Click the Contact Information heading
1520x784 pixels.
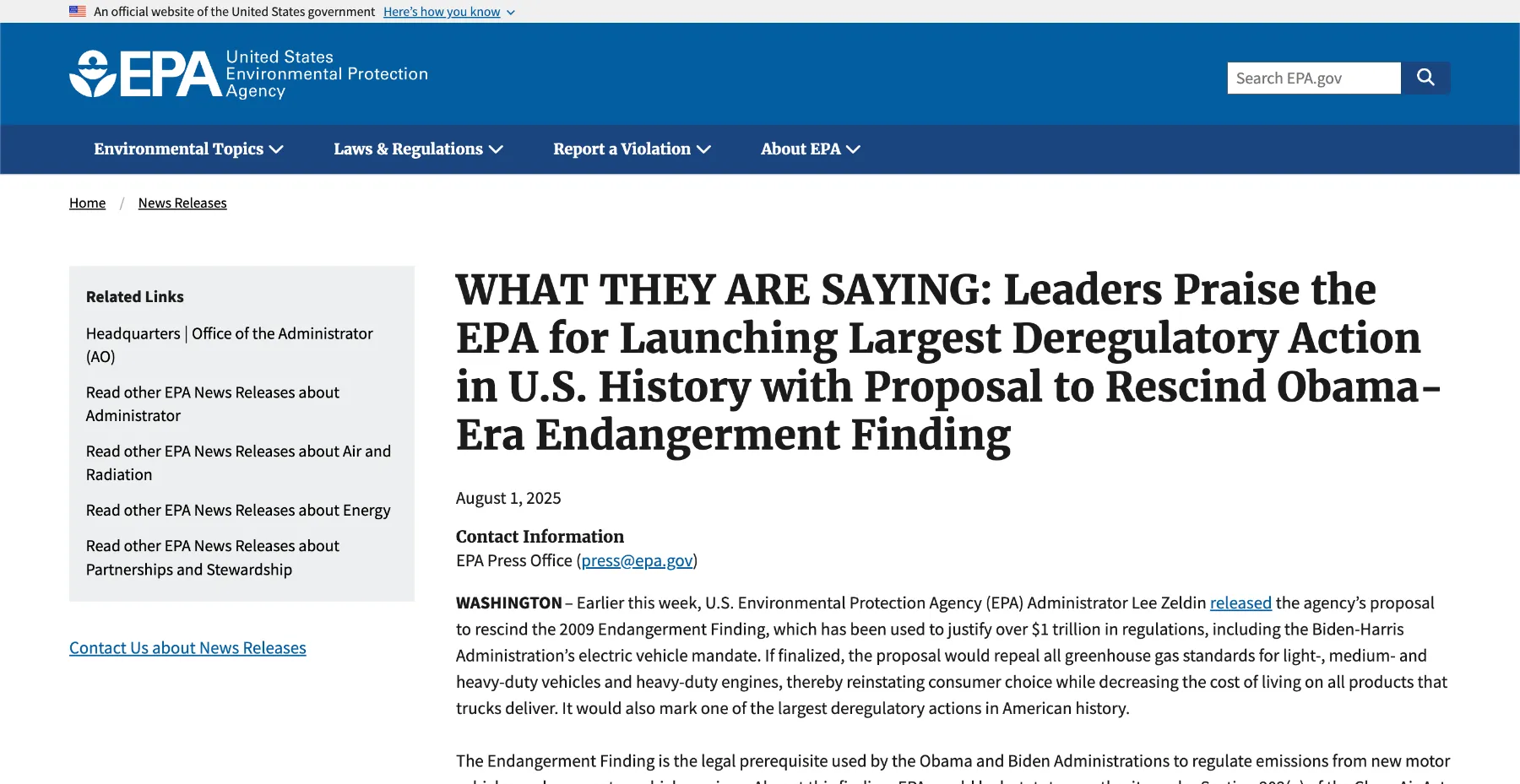pyautogui.click(x=540, y=537)
